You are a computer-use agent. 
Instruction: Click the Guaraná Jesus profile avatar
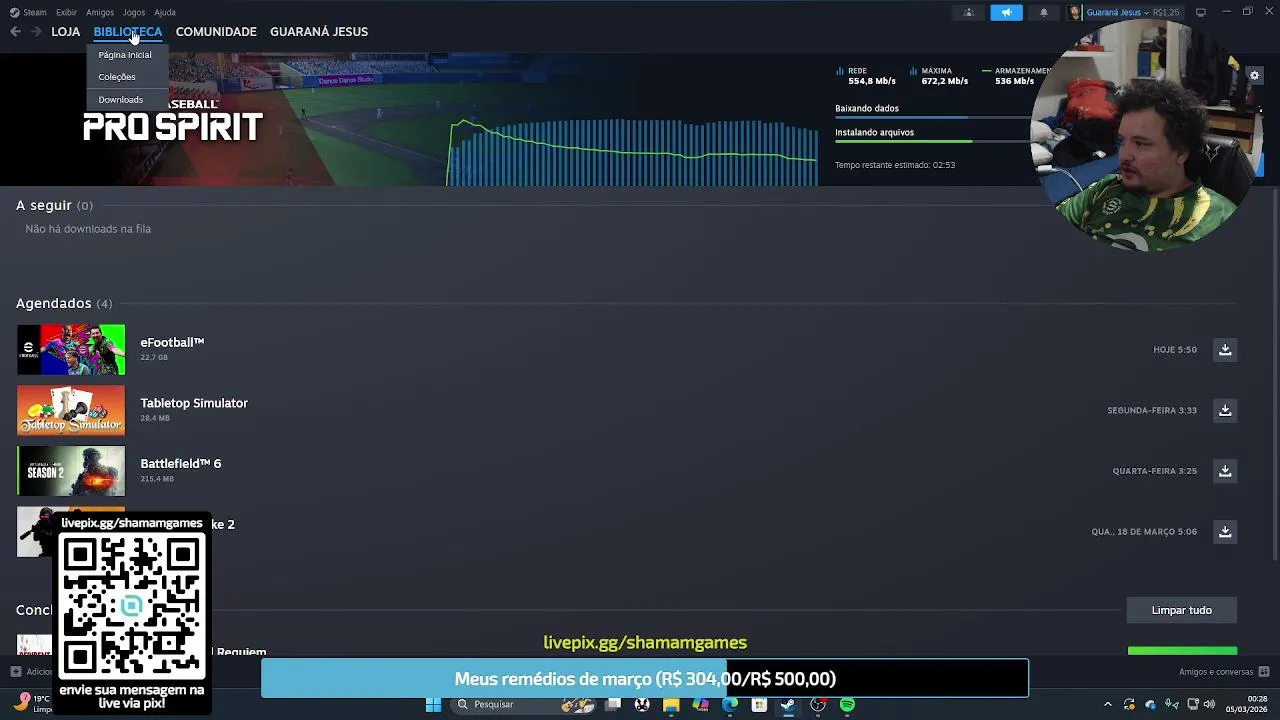(x=1075, y=12)
